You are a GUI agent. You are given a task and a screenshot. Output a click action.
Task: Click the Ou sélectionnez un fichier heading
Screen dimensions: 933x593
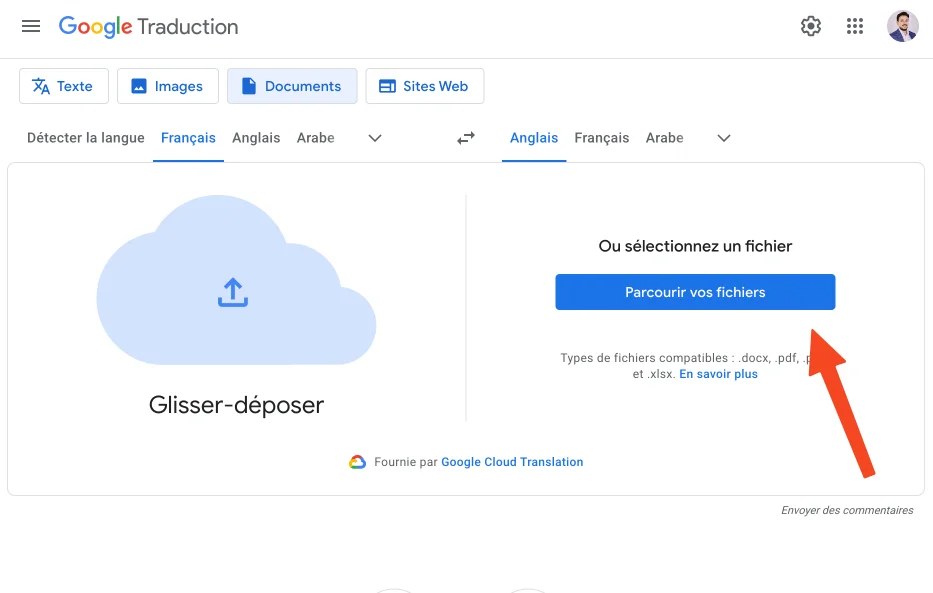[x=695, y=246]
